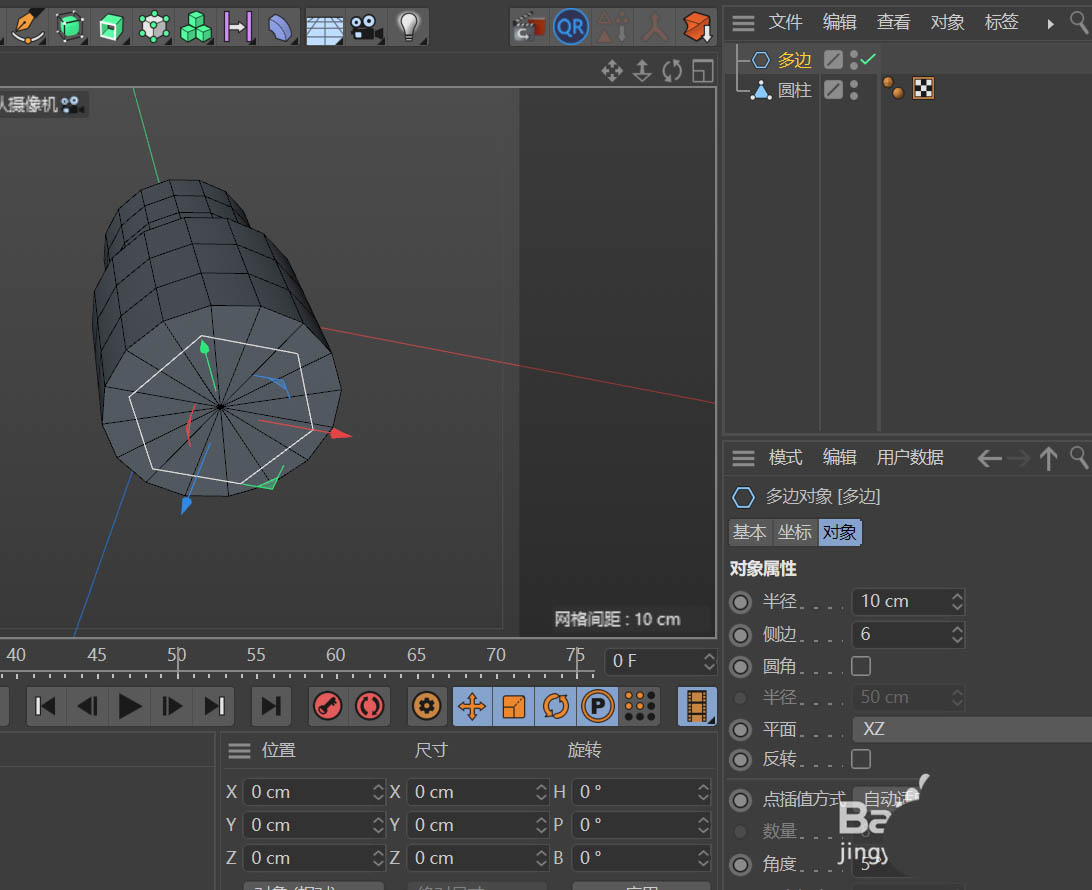Select the 圆柱 object in the tree
Screen dimensions: 1092x890
pyautogui.click(x=794, y=90)
